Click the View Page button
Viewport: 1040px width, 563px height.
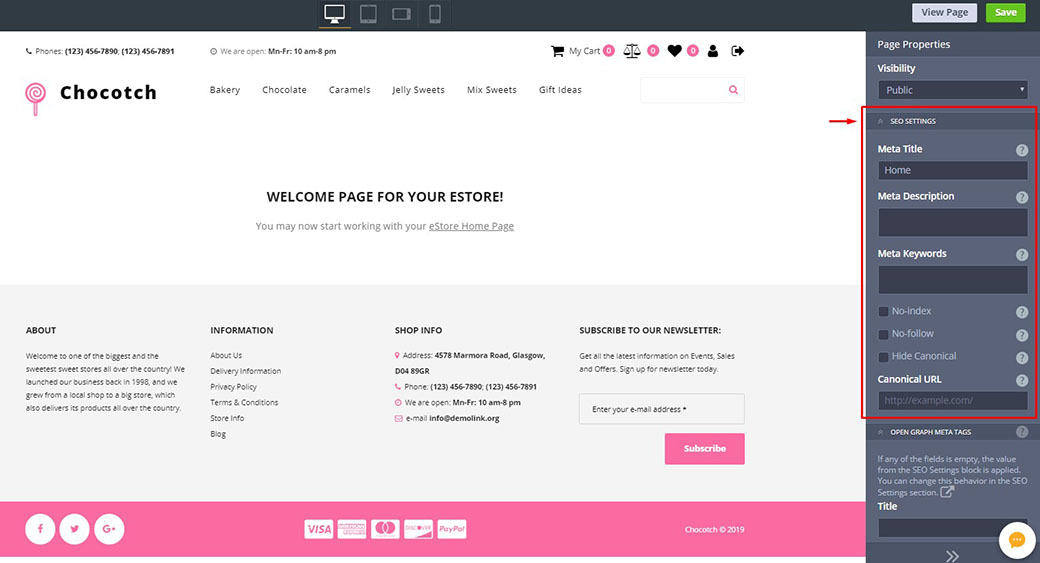(x=944, y=13)
